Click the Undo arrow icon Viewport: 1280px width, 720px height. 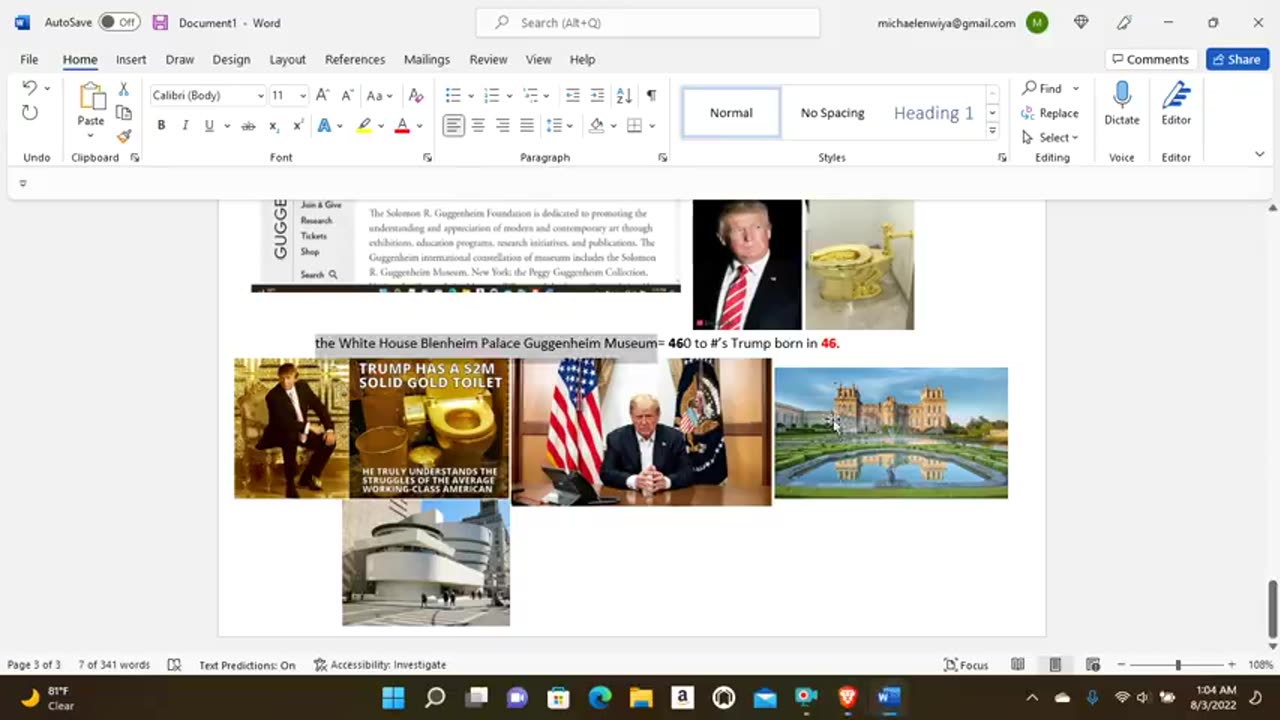pos(29,88)
